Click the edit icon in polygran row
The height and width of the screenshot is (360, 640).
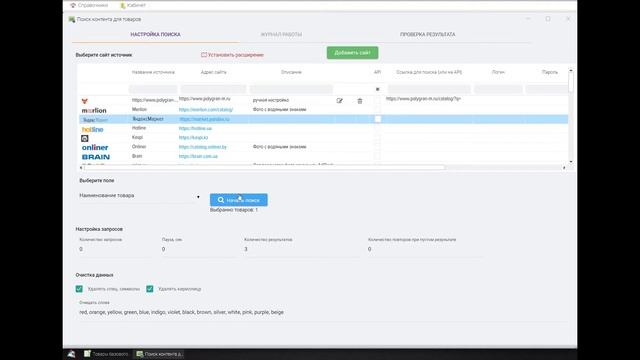pyautogui.click(x=340, y=101)
